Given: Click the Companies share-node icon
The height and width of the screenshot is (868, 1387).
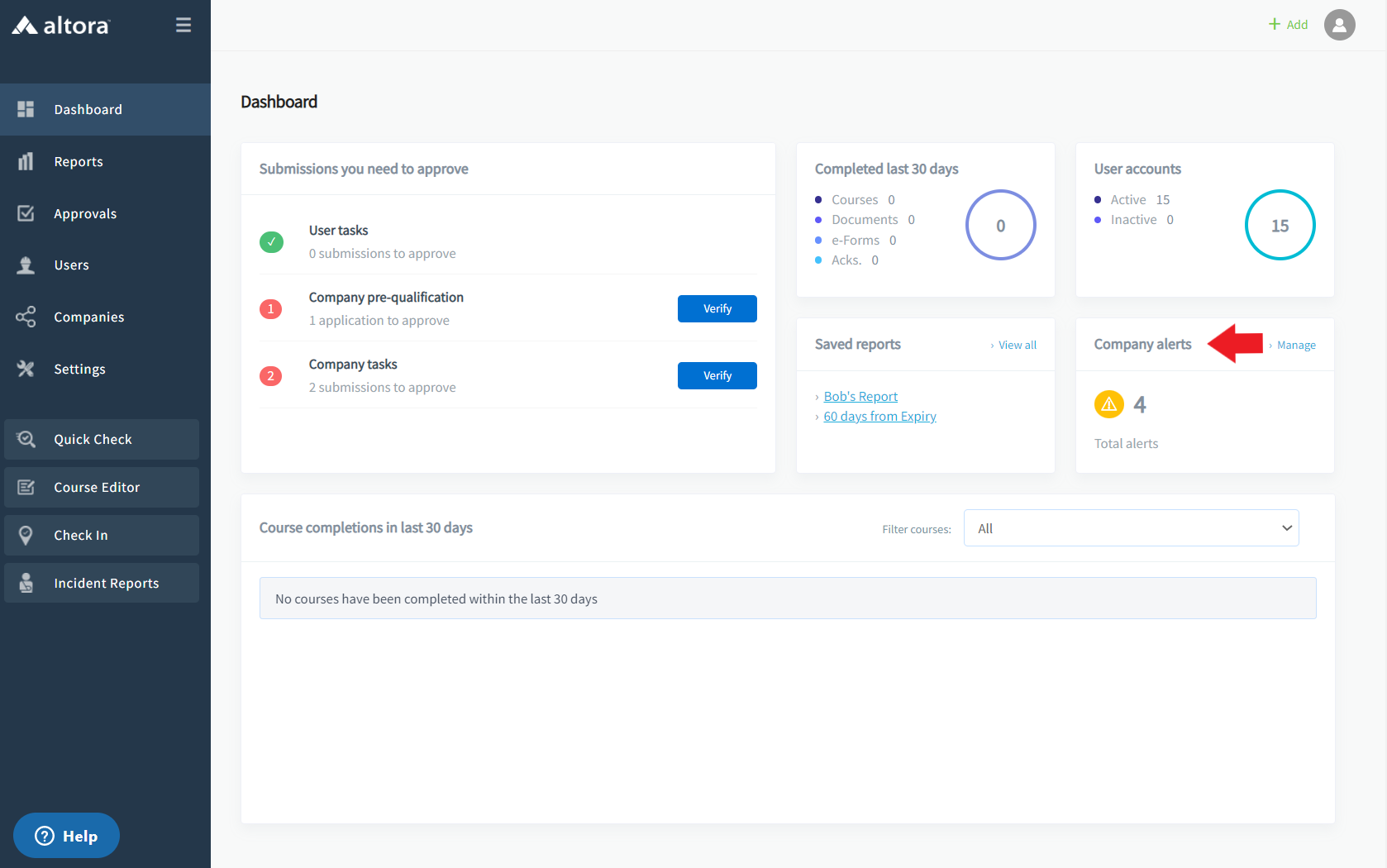Looking at the screenshot, I should tap(26, 317).
